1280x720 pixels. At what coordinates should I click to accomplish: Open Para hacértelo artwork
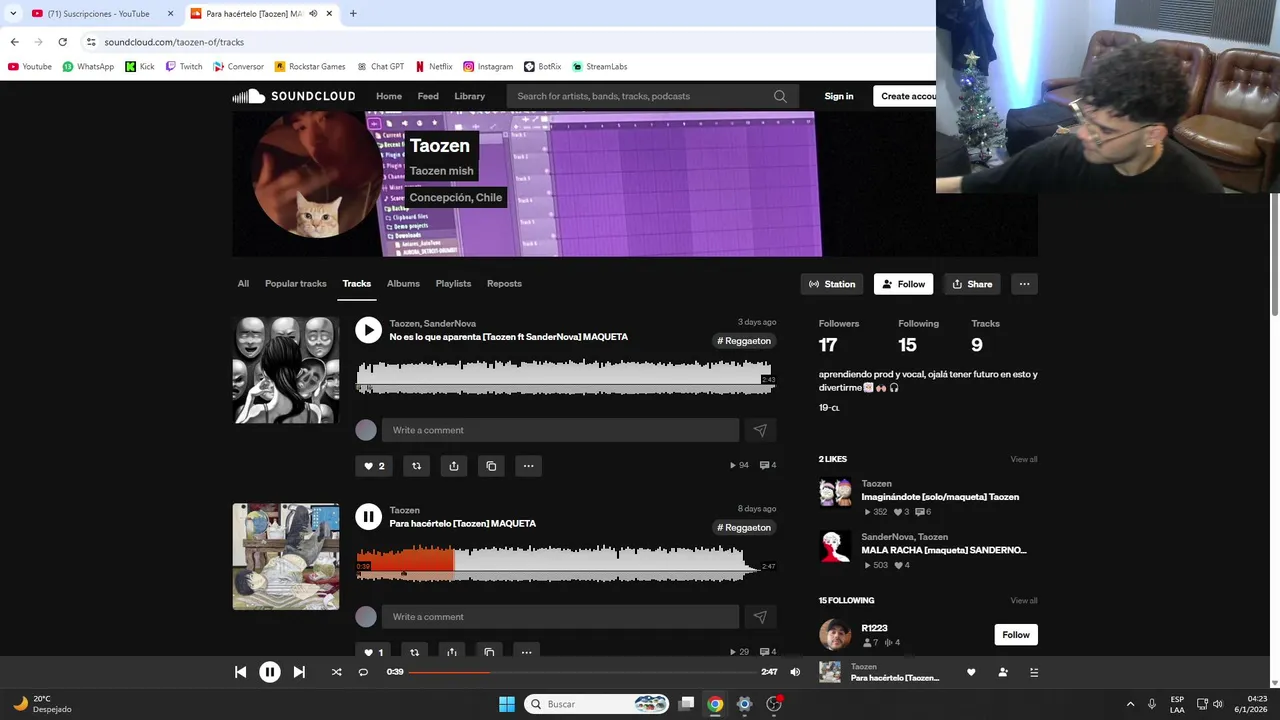[286, 557]
